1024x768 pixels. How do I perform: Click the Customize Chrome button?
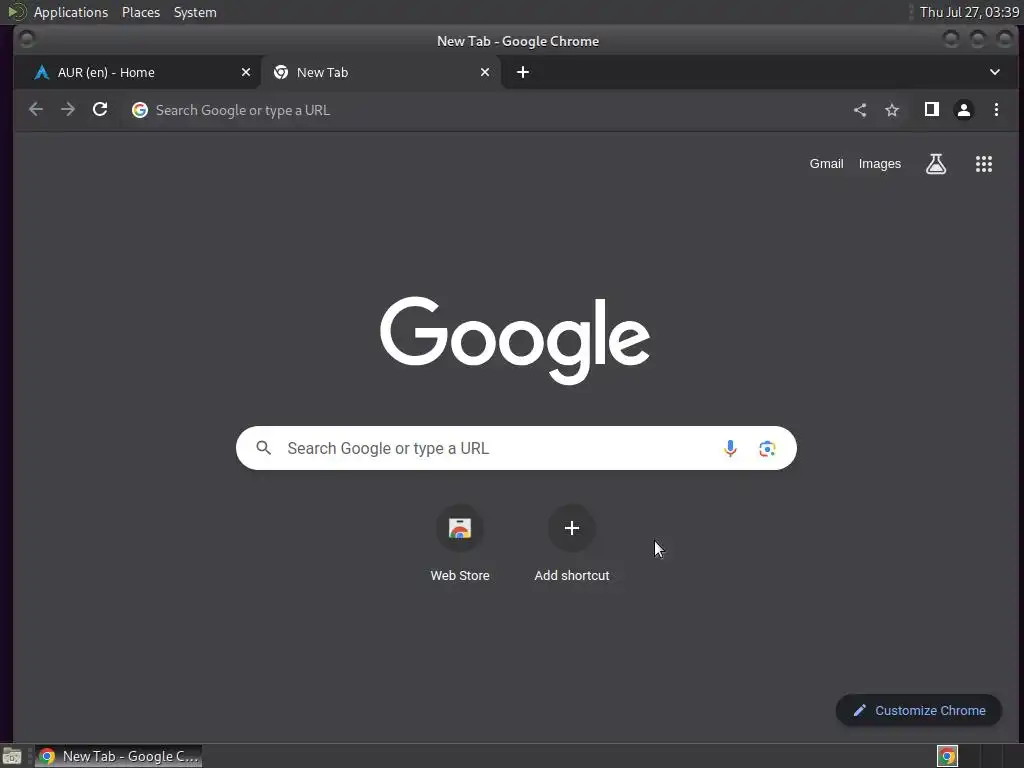tap(919, 710)
